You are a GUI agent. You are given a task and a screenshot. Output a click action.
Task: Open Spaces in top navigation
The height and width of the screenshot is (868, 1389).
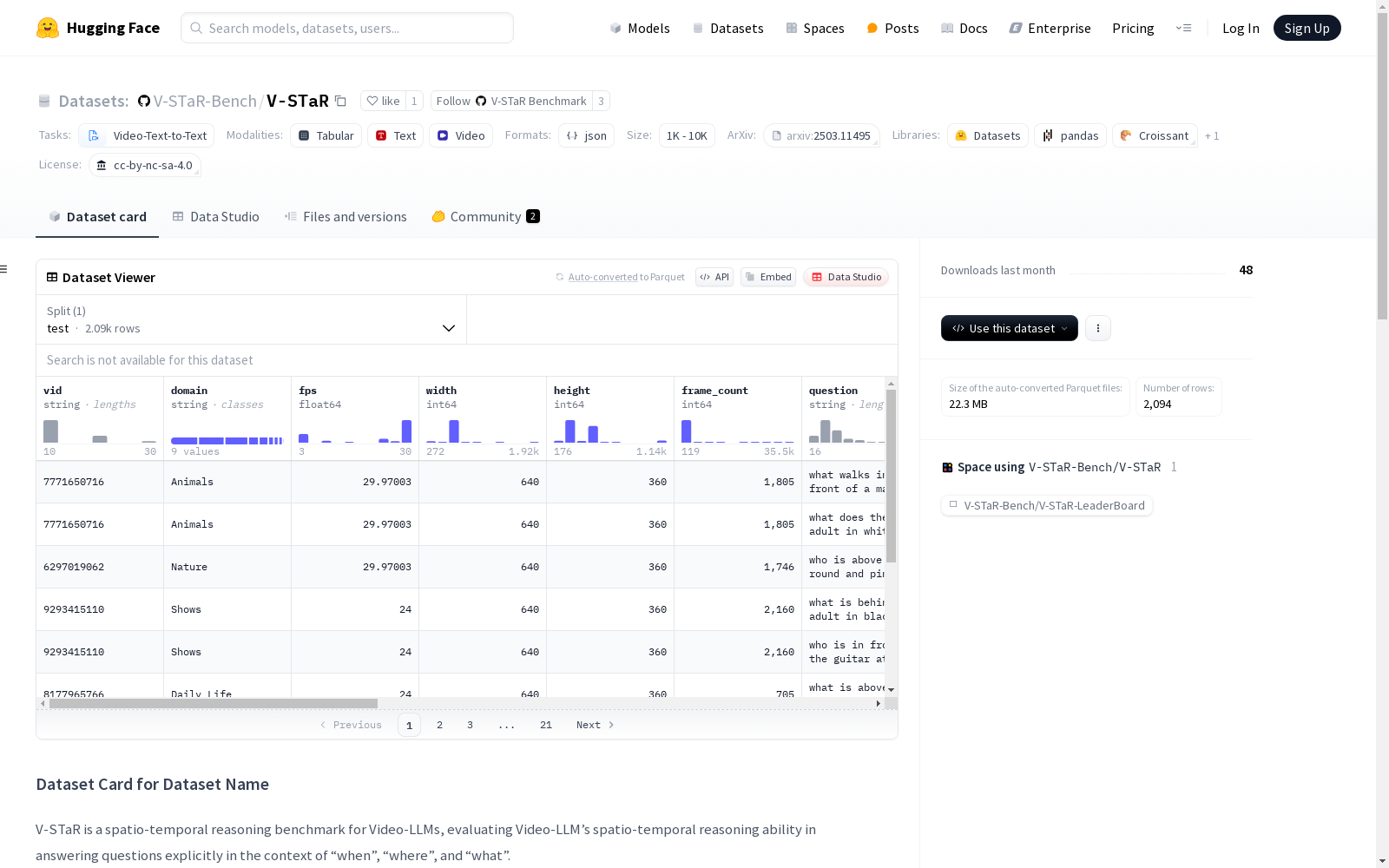tap(815, 28)
